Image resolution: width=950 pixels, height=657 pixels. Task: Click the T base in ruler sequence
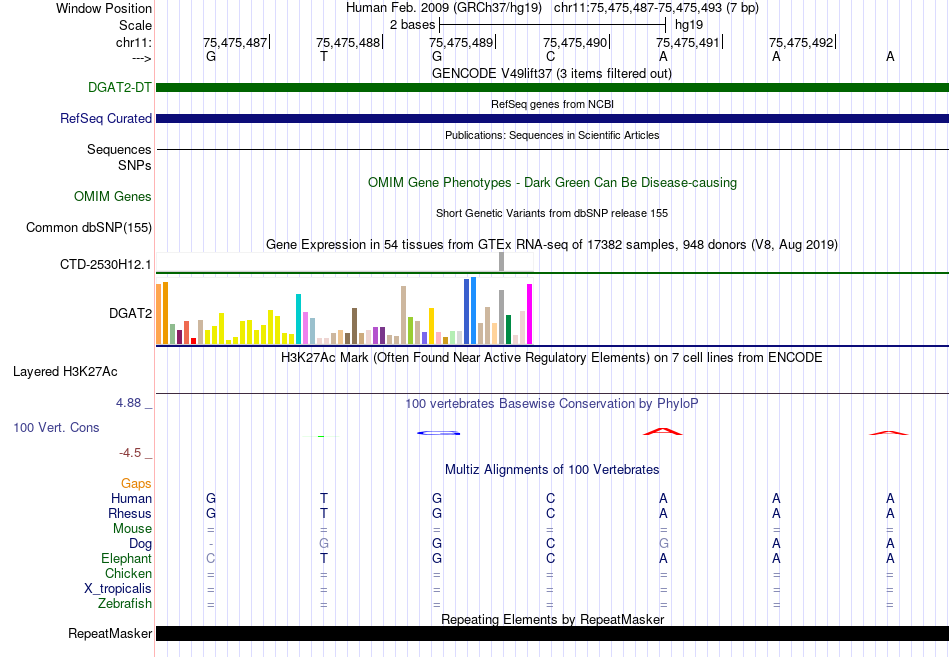(x=324, y=56)
